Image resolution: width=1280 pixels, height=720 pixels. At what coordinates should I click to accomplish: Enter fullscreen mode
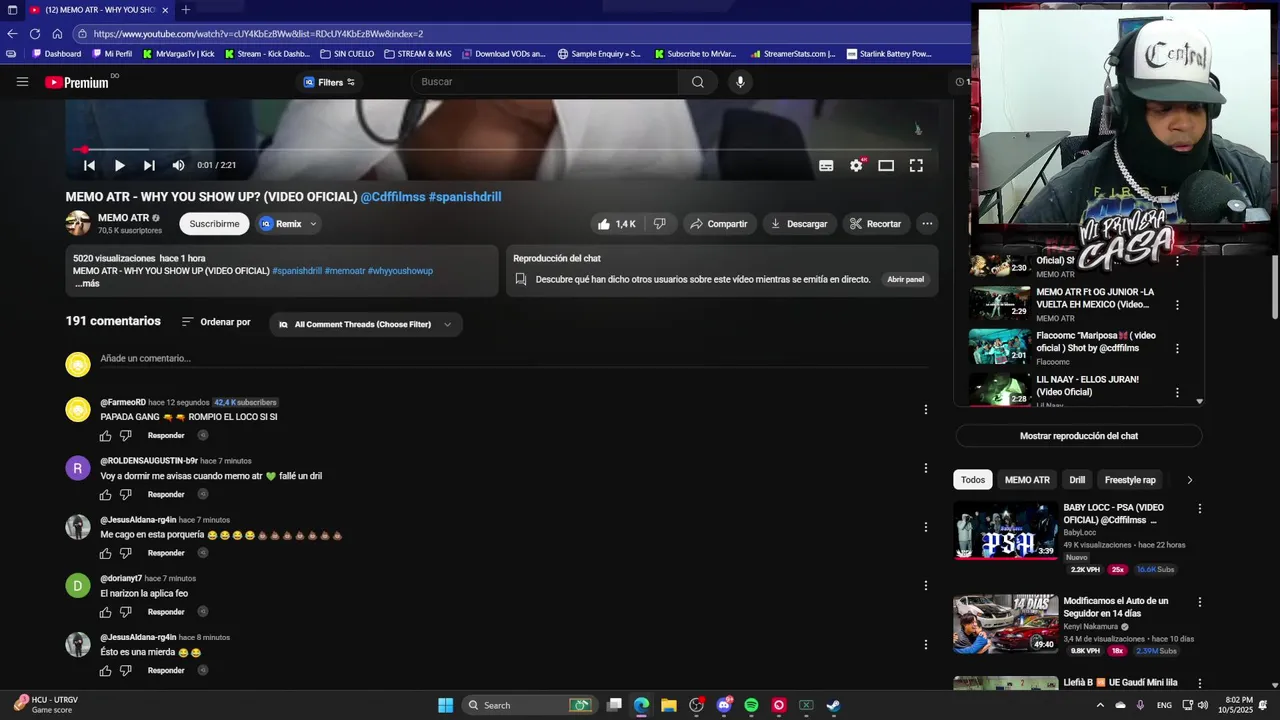tap(916, 166)
